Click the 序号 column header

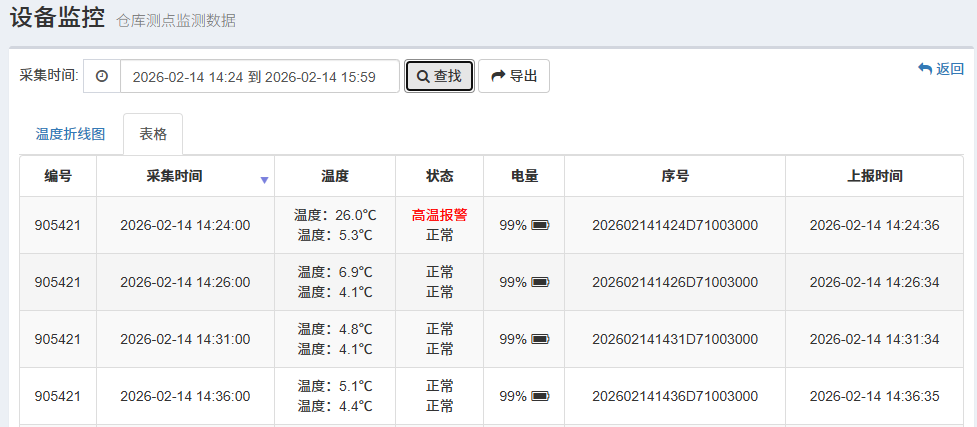tap(675, 176)
